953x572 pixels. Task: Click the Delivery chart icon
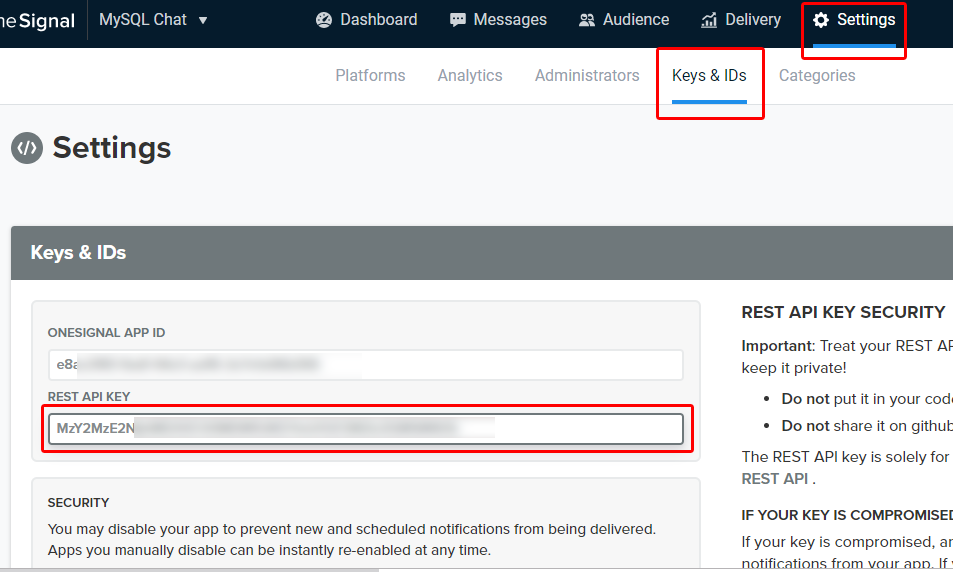(709, 20)
